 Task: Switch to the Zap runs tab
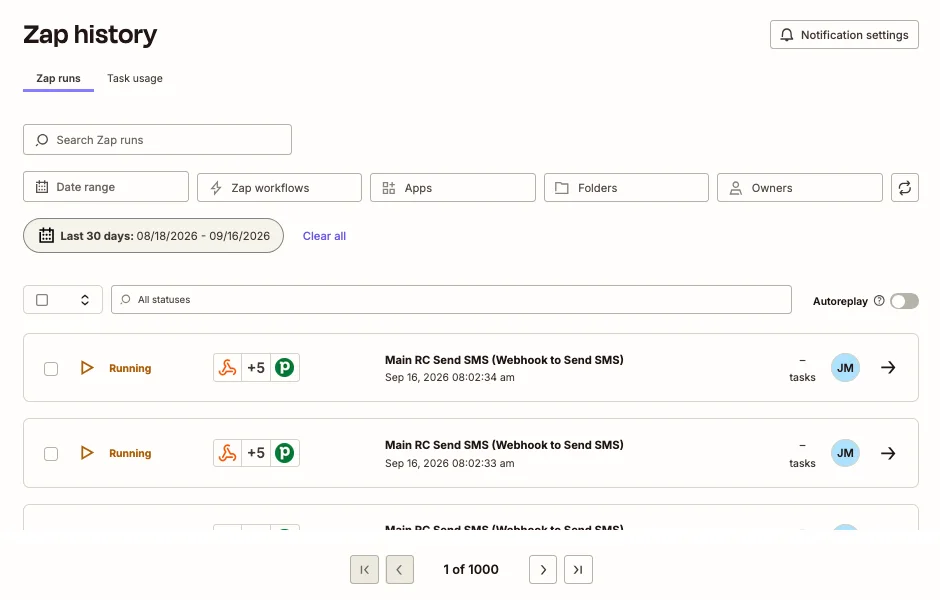click(58, 79)
